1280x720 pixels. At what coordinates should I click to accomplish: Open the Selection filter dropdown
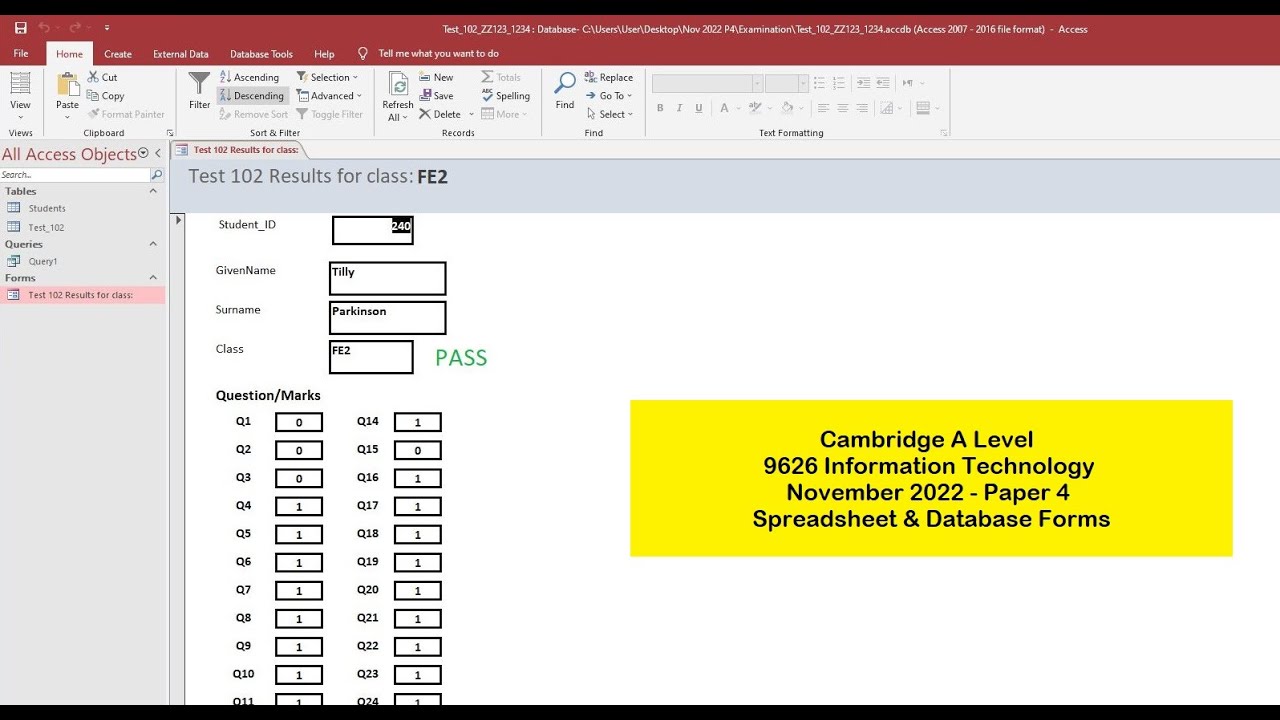pyautogui.click(x=328, y=77)
